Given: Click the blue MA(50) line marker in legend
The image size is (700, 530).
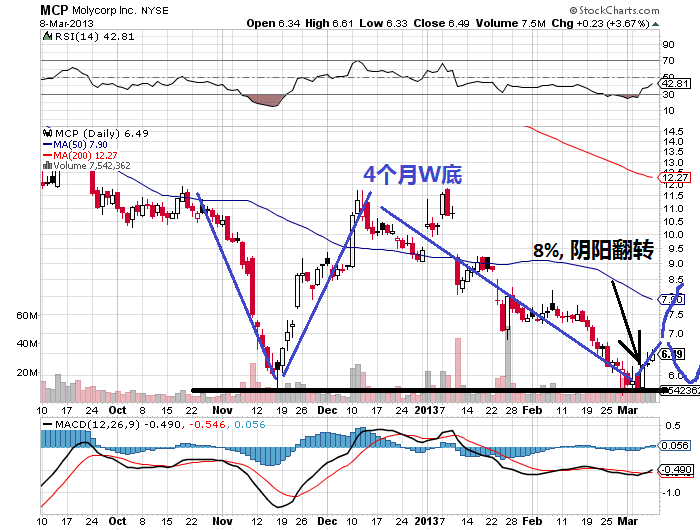Looking at the screenshot, I should (47, 145).
